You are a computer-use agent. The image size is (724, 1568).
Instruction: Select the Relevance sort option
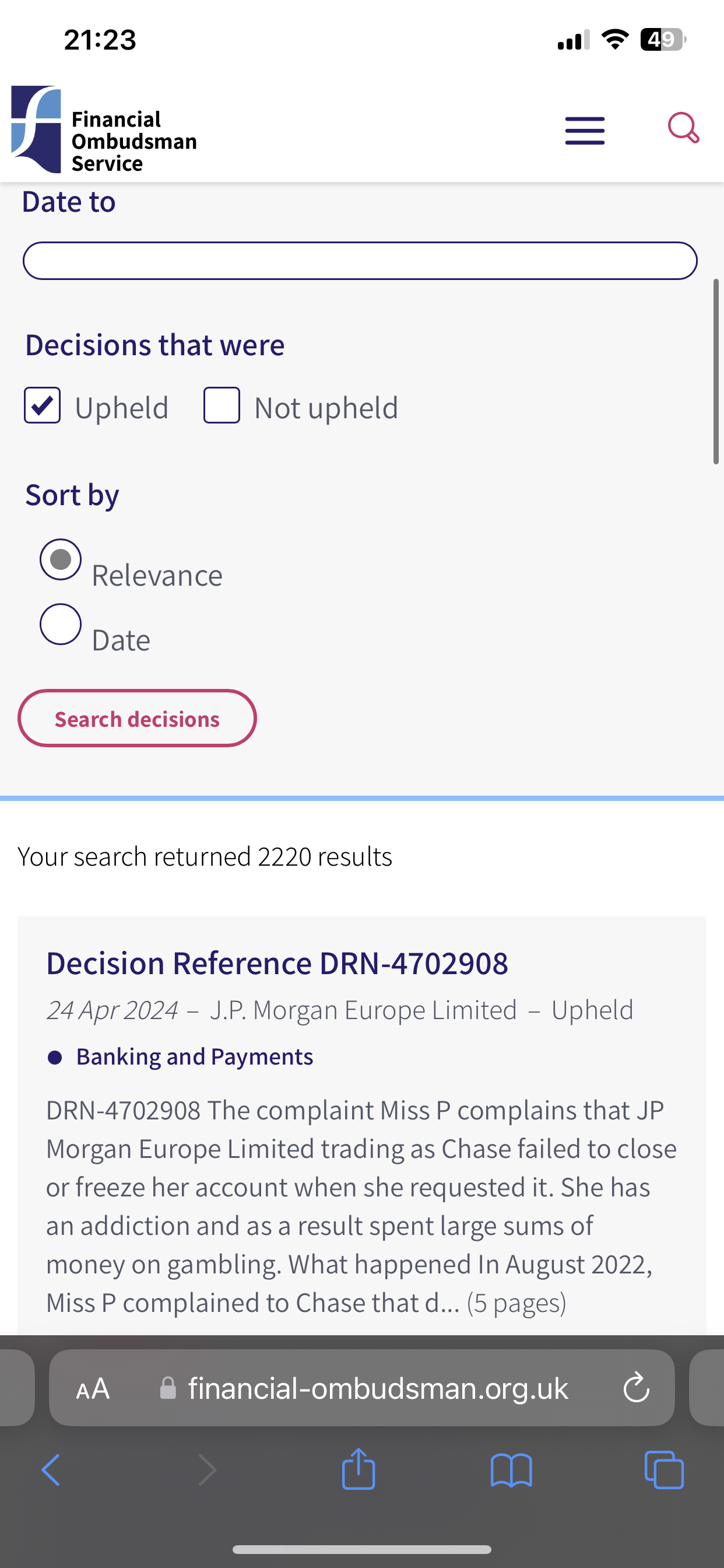click(61, 559)
